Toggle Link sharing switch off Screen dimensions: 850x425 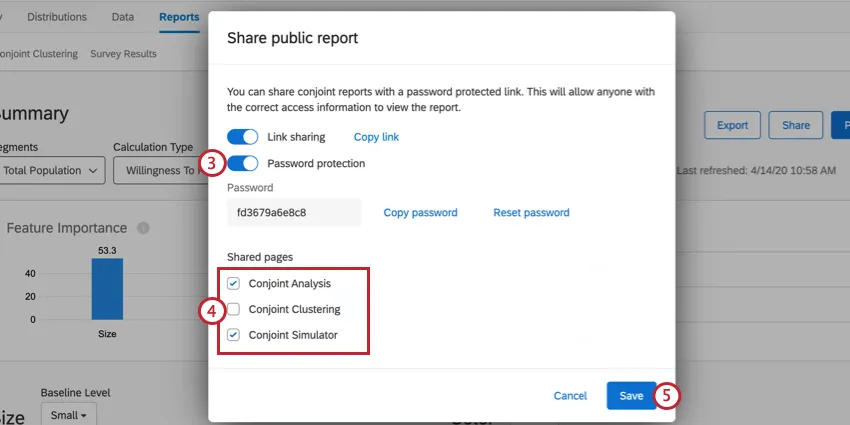tap(243, 137)
